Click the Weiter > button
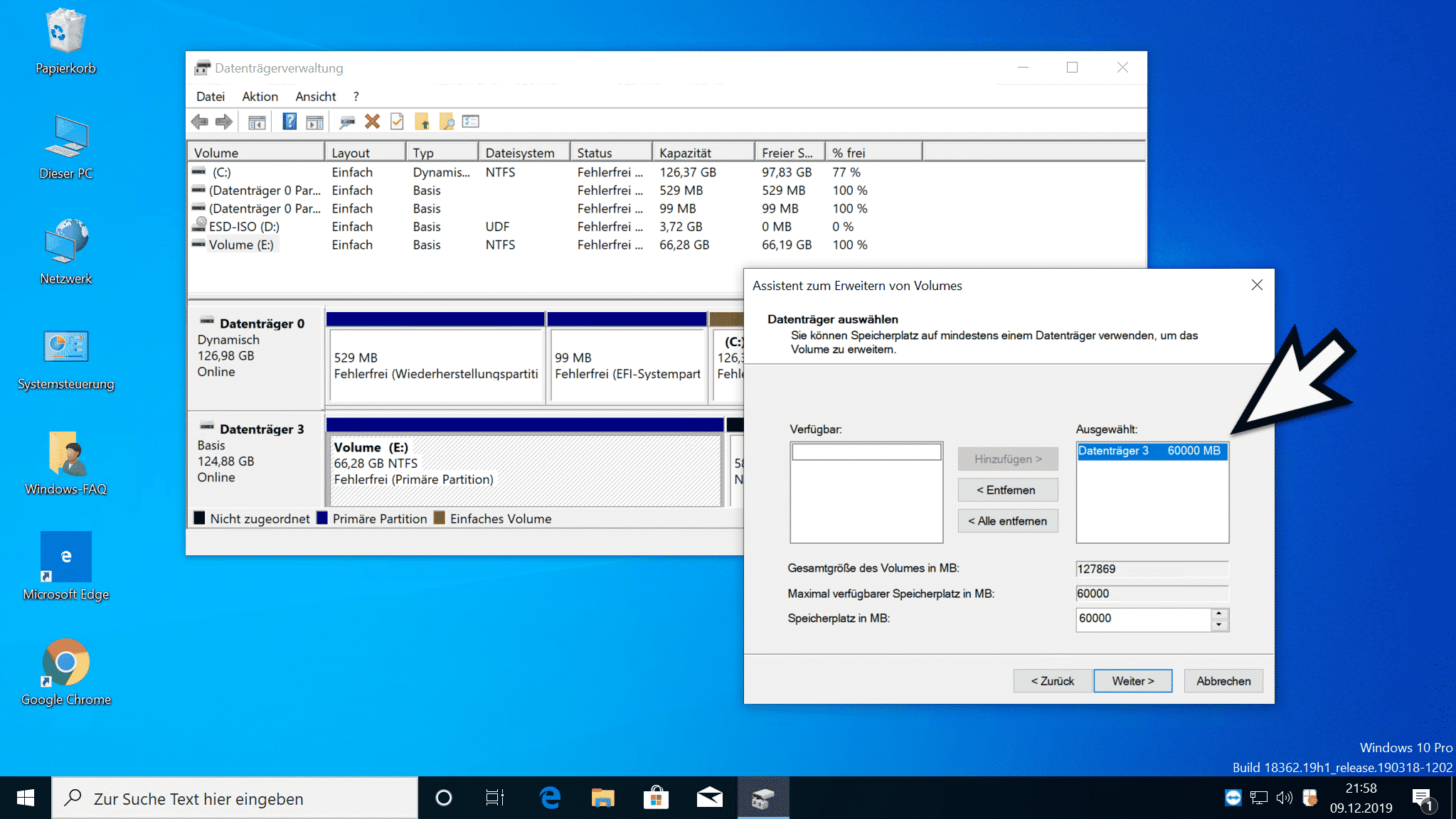This screenshot has width=1456, height=819. click(x=1133, y=681)
